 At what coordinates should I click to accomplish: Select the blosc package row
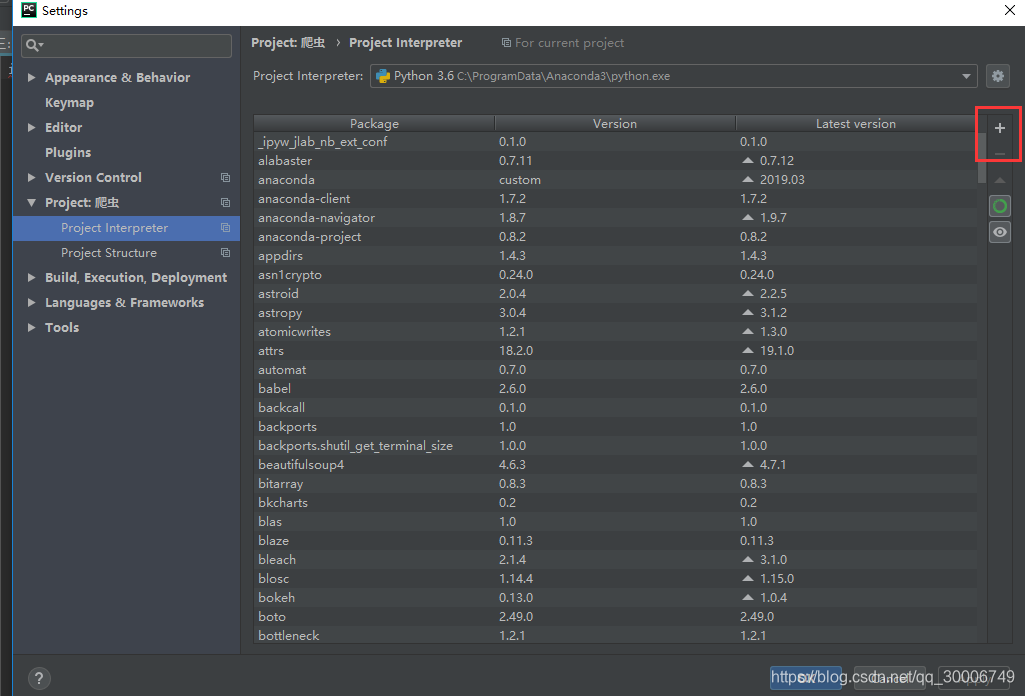tap(615, 578)
